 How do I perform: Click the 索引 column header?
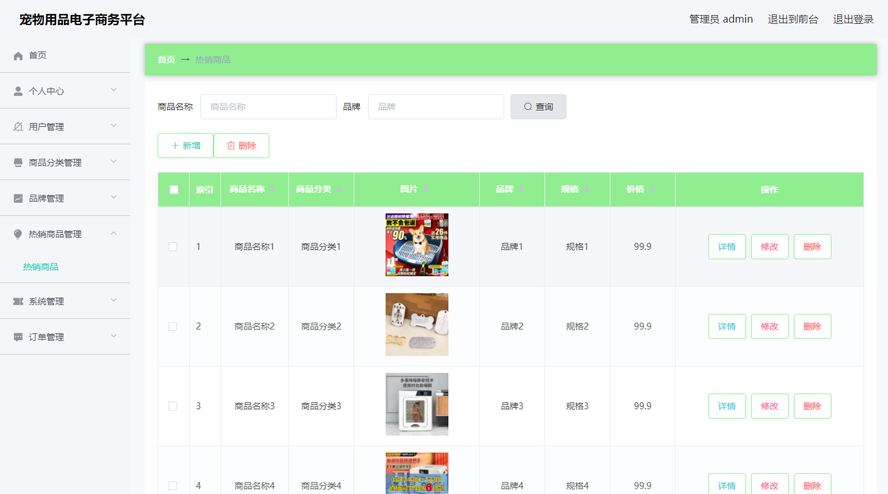point(204,190)
